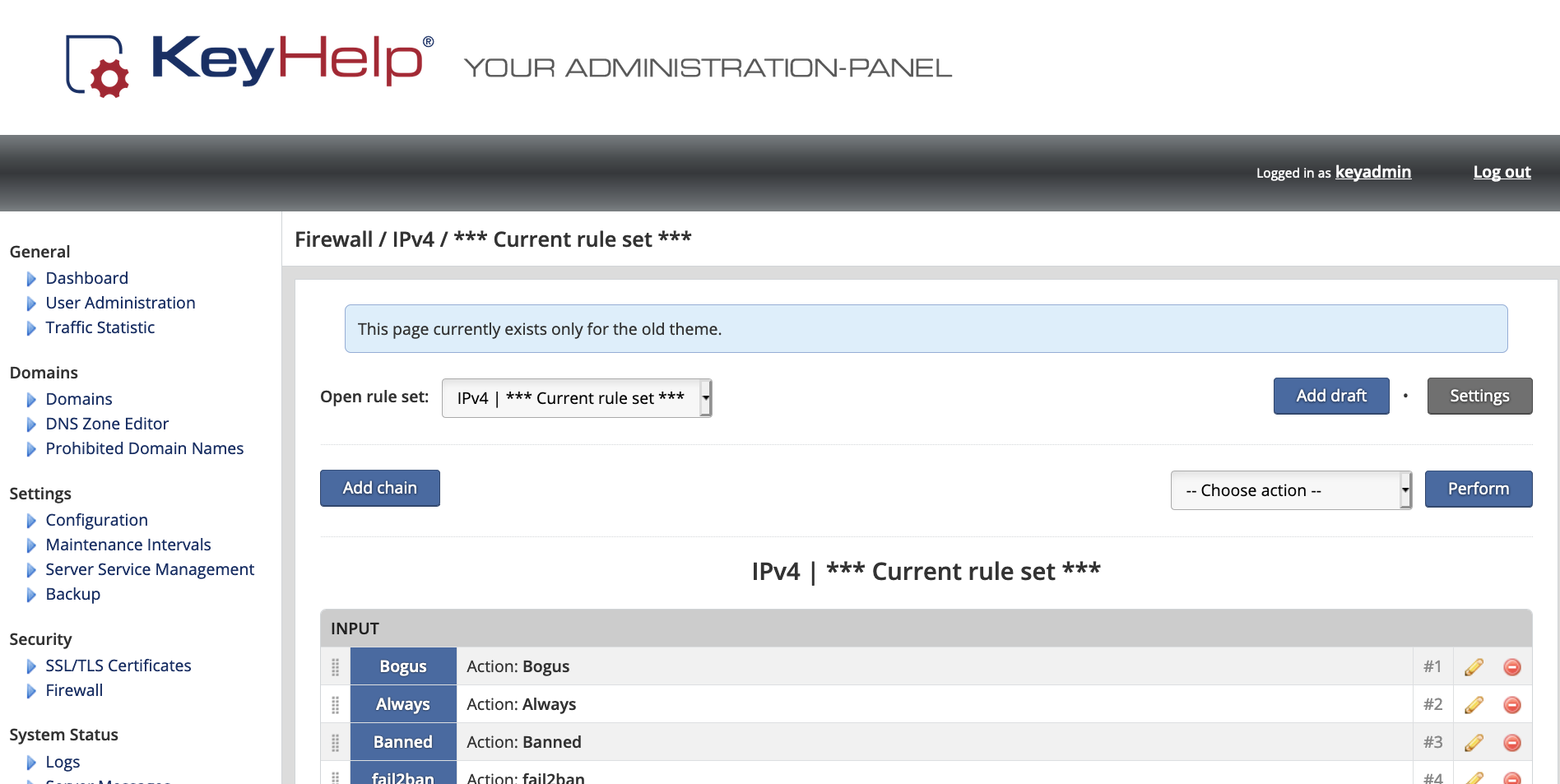
Task: Click the pencil edit icon for Bogus rule
Action: click(x=1474, y=667)
